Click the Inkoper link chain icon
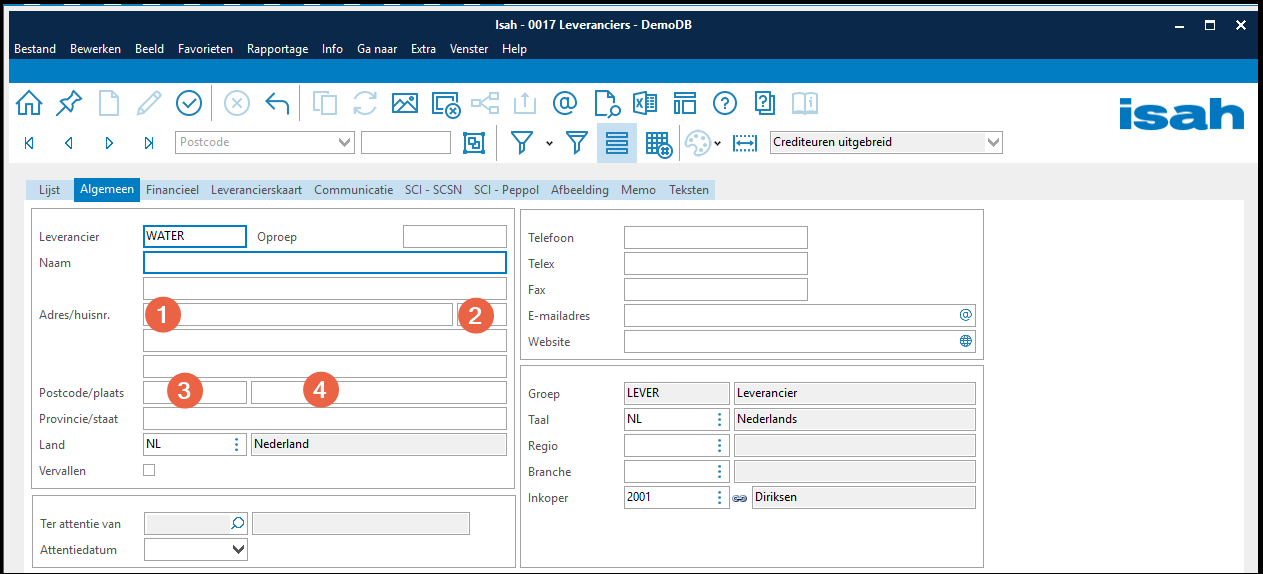Screen dimensions: 1263x574 [740, 497]
